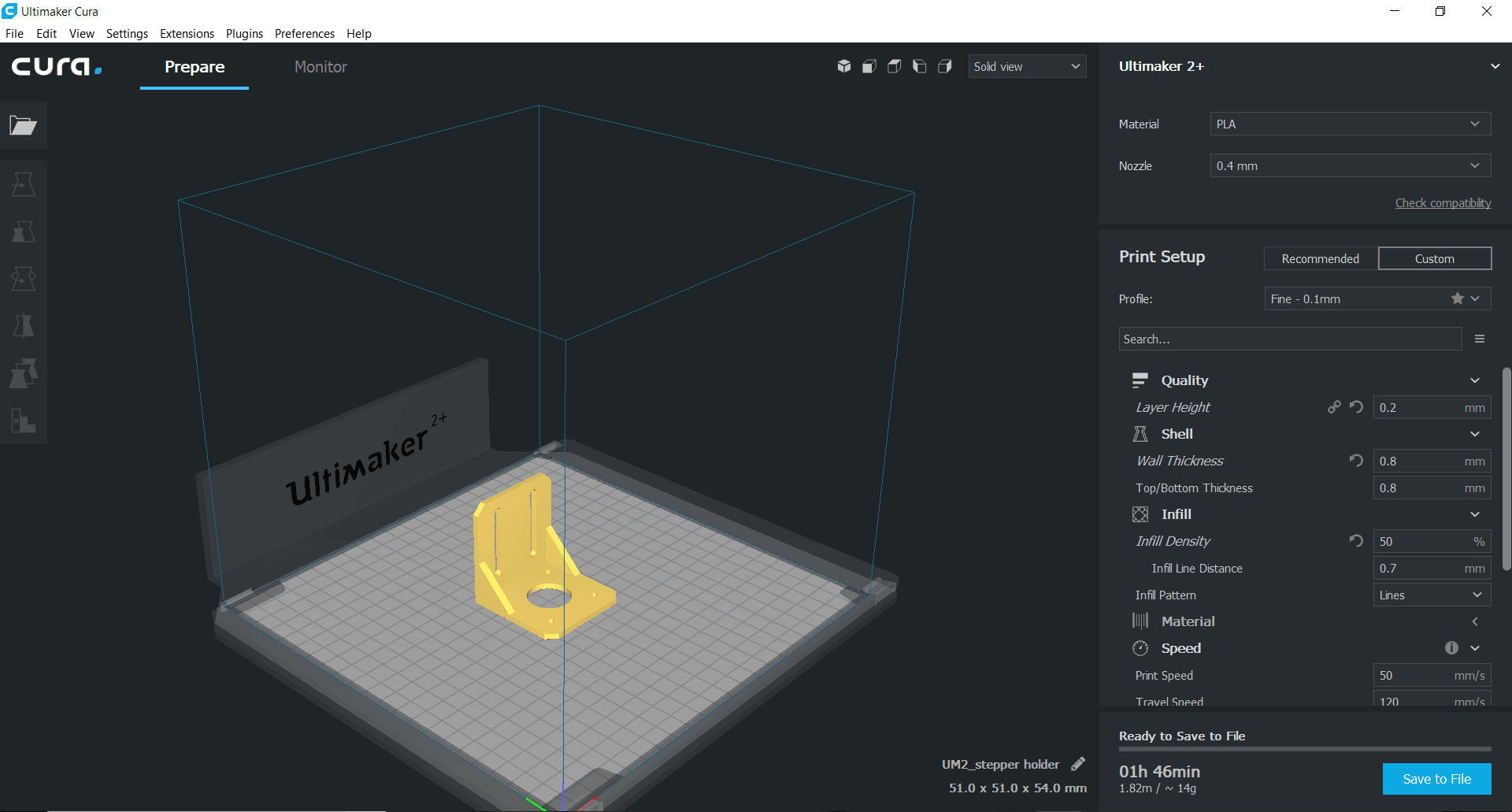
Task: Open the Edit menu
Action: coord(46,33)
